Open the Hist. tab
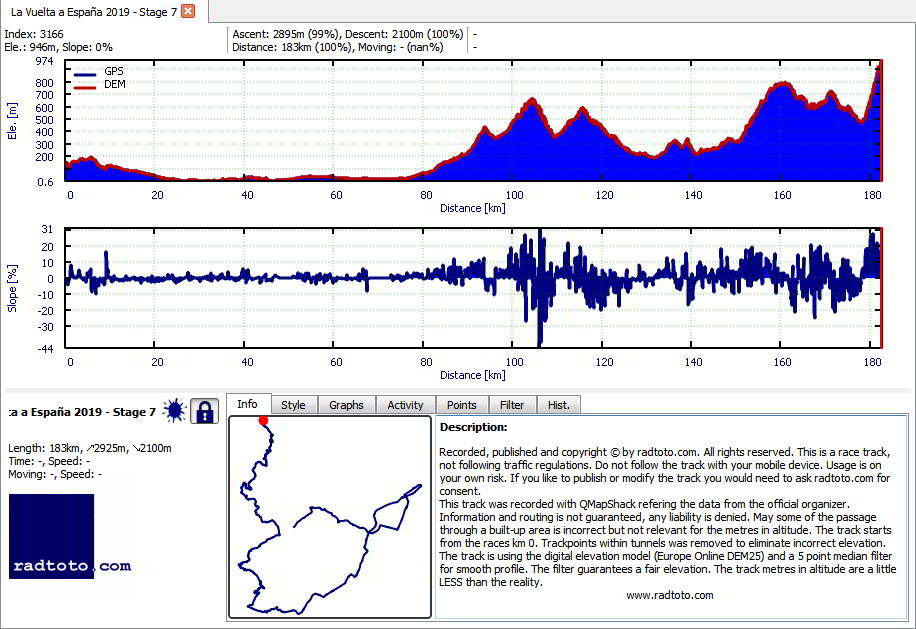 pyautogui.click(x=559, y=405)
